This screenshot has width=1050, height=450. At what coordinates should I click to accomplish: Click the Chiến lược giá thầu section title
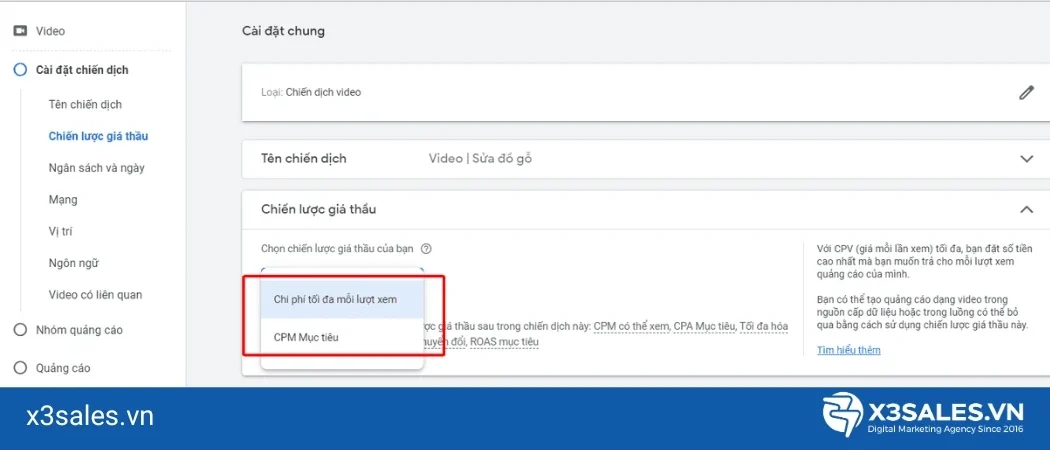pos(319,210)
